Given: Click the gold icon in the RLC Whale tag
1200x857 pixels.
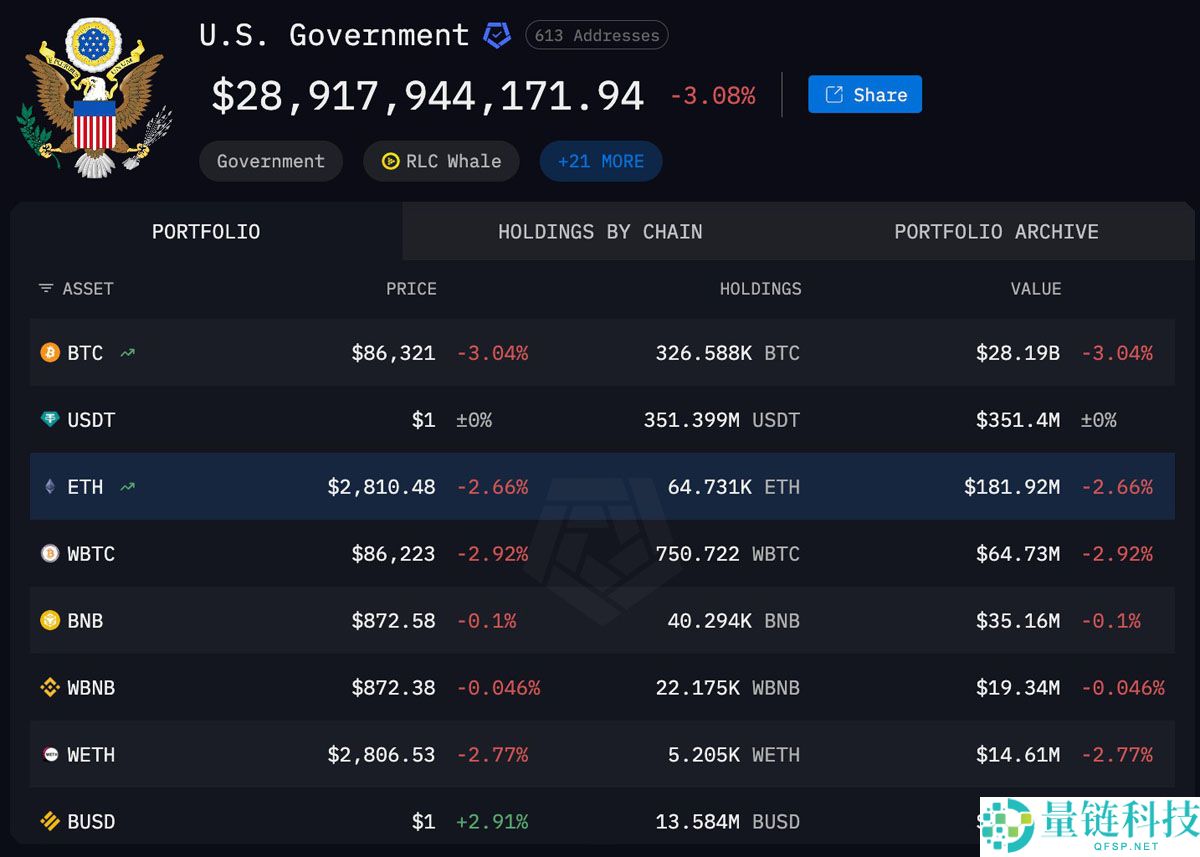Looking at the screenshot, I should (x=389, y=161).
